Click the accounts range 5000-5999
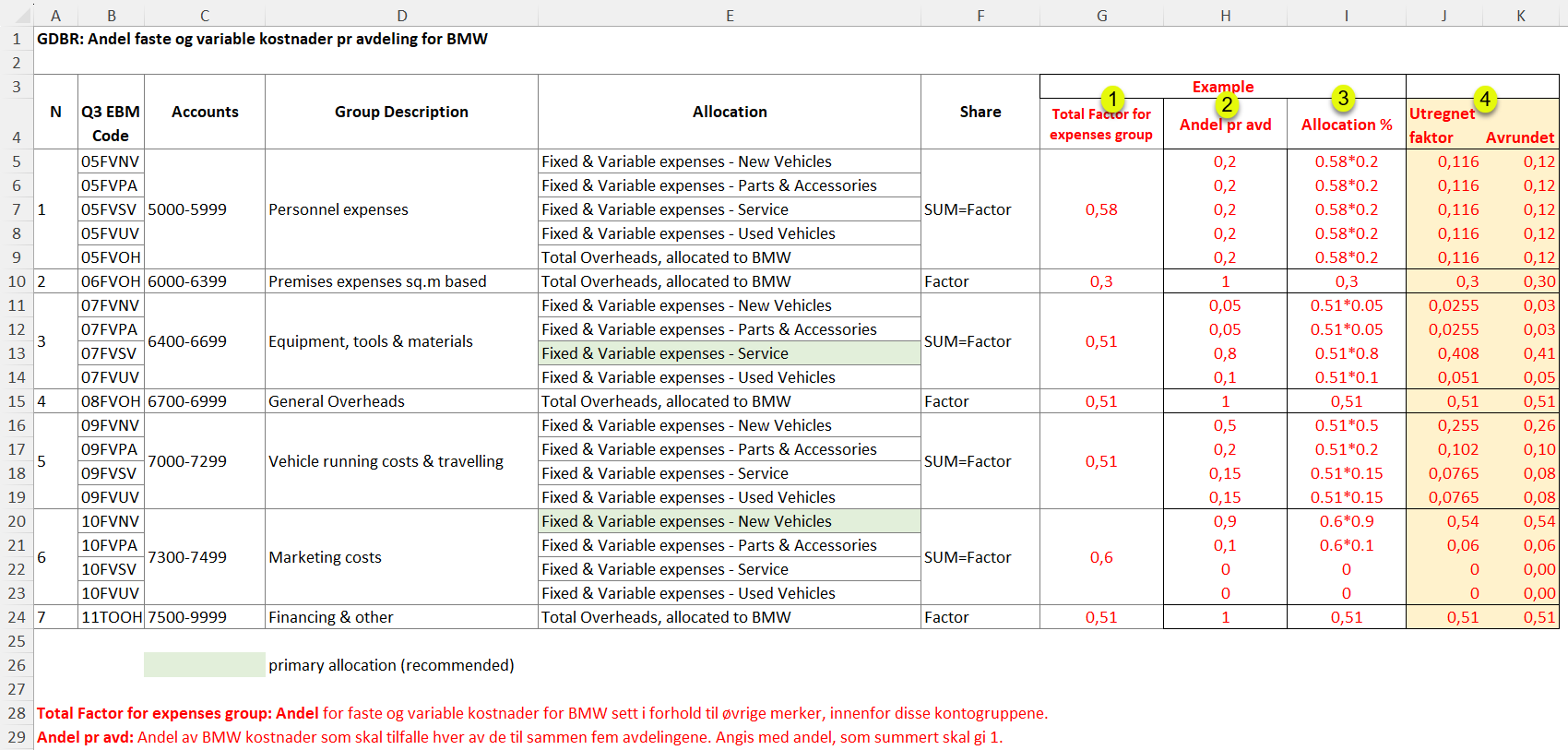 click(x=205, y=209)
